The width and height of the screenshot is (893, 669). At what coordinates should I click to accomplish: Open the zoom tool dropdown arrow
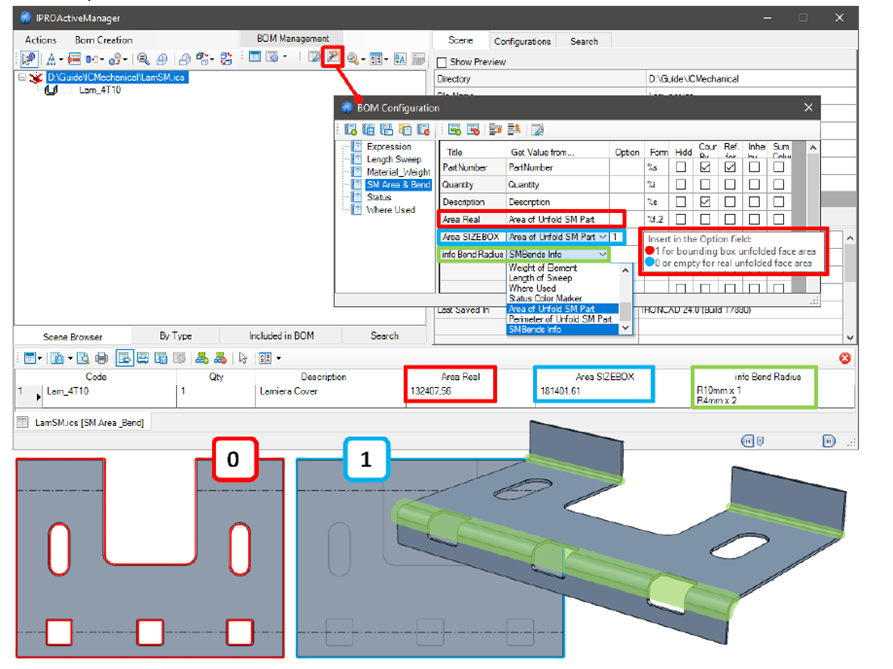(x=363, y=59)
